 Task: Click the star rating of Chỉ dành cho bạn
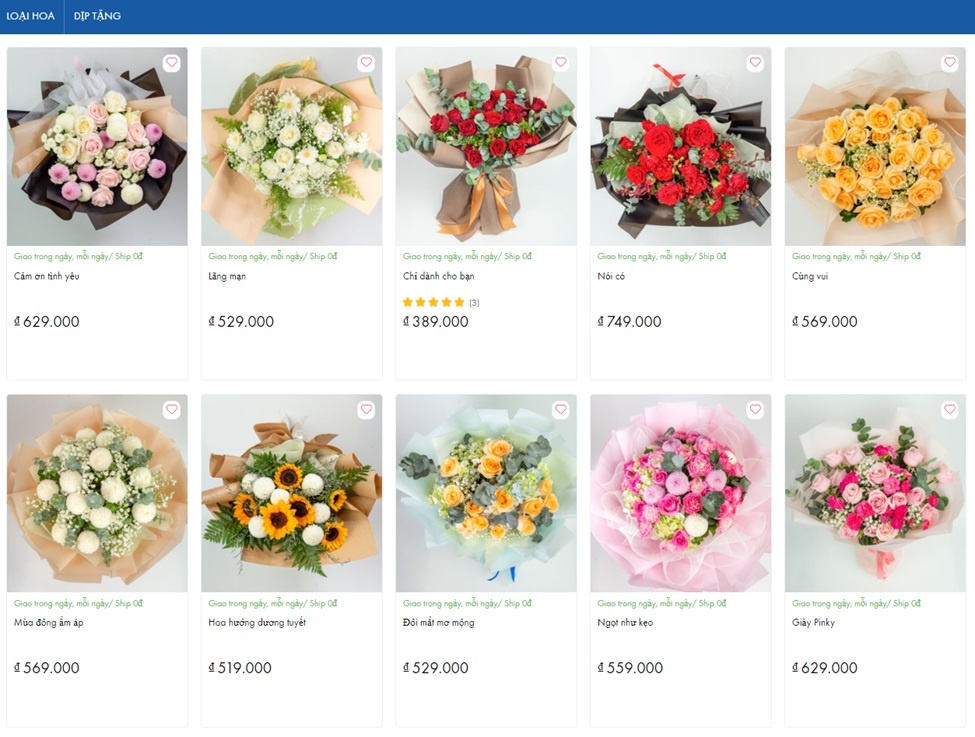[434, 302]
